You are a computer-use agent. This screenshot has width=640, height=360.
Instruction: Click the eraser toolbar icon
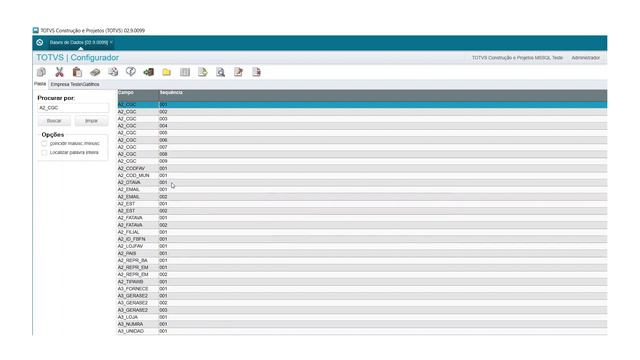tap(95, 72)
